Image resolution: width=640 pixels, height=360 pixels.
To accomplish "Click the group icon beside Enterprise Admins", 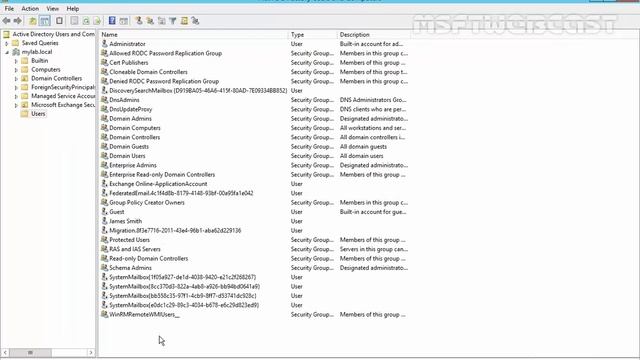I will (x=104, y=164).
